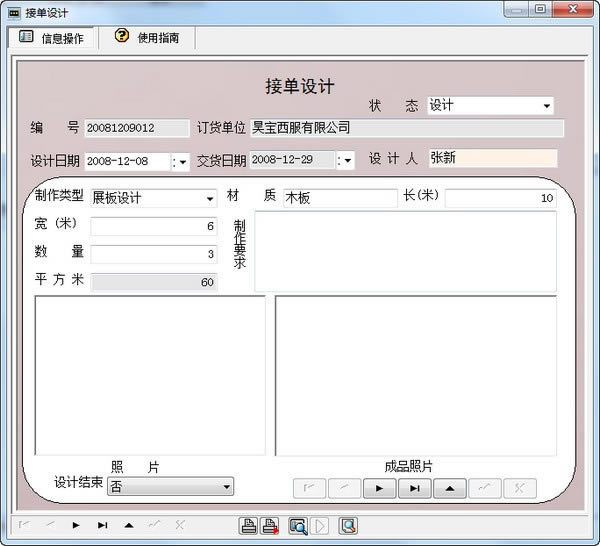Open the 设计日期 date picker arrow
This screenshot has height=546, width=600.
point(183,162)
